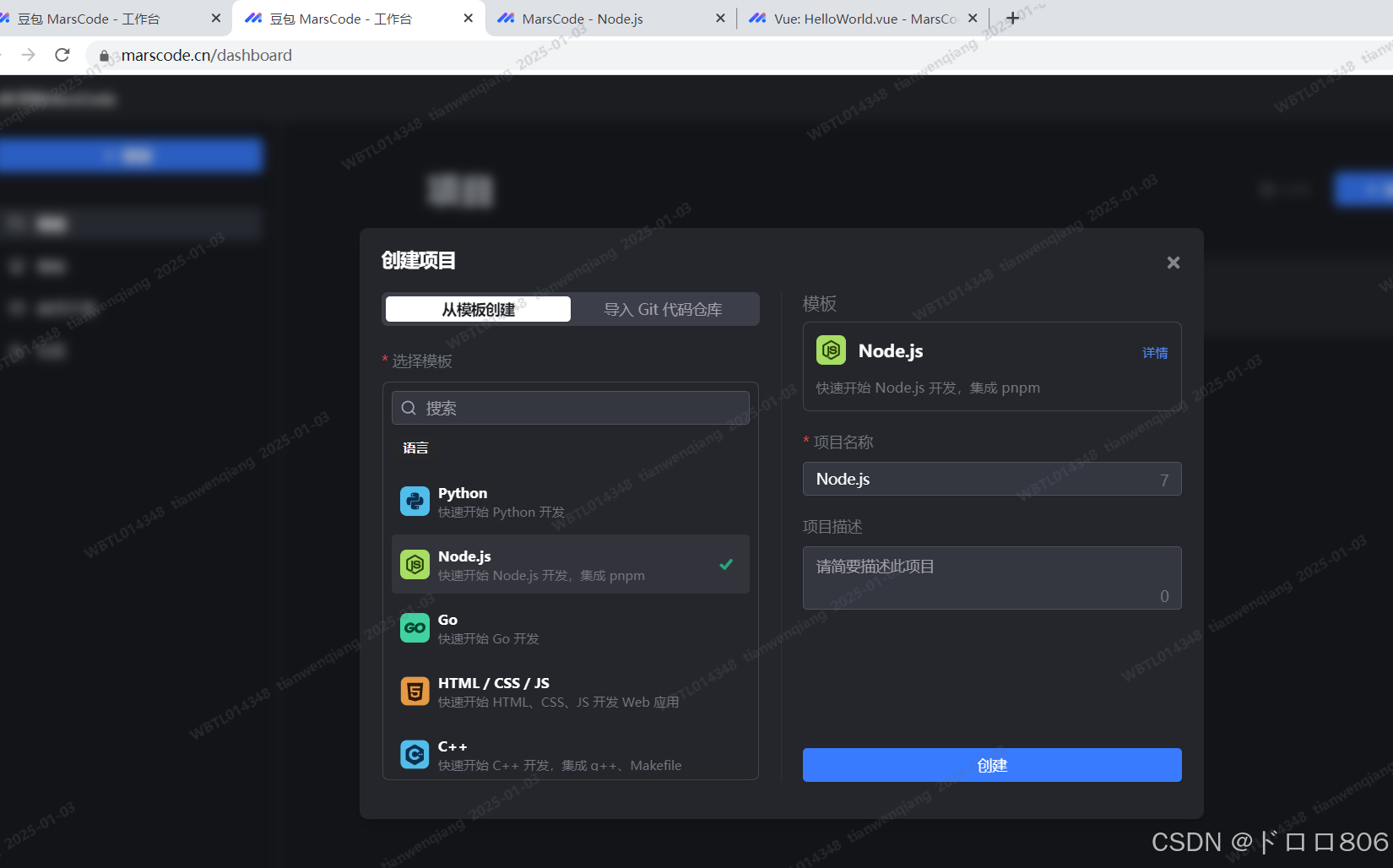Select the Python template row
This screenshot has height=868, width=1393.
[x=571, y=502]
